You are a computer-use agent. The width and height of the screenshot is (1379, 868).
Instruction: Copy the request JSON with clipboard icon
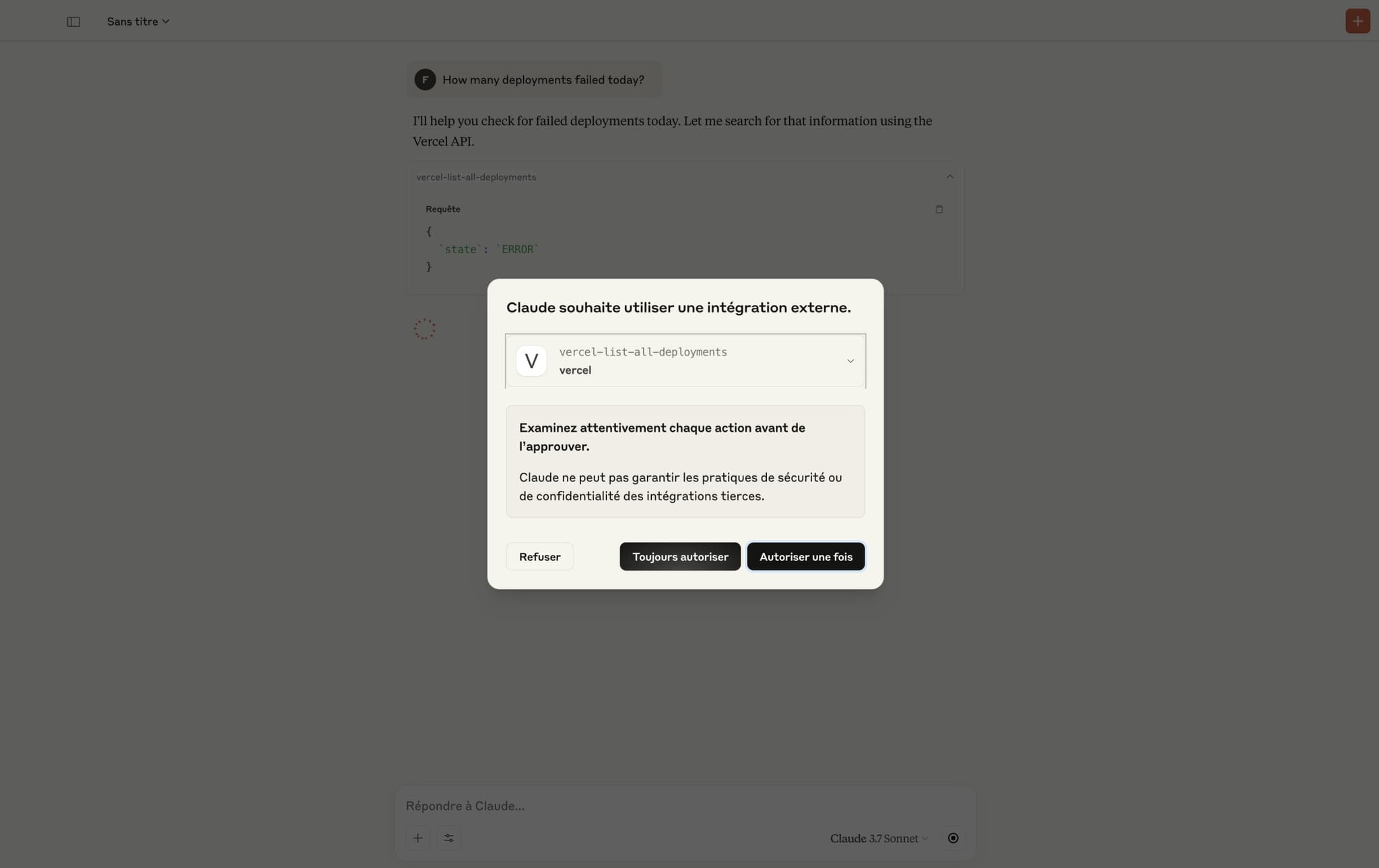point(939,209)
